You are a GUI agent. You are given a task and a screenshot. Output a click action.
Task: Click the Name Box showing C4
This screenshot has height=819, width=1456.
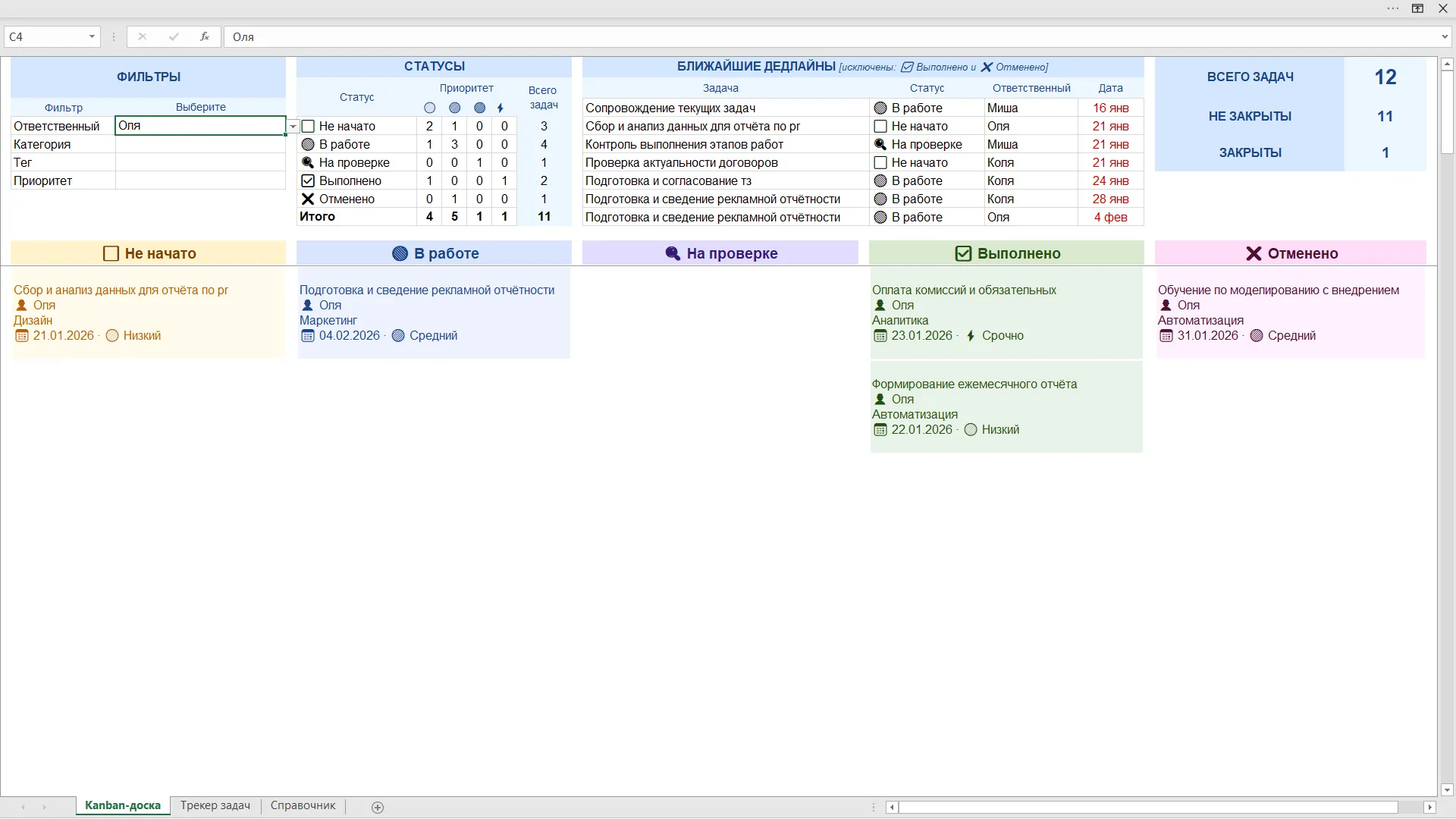(45, 36)
